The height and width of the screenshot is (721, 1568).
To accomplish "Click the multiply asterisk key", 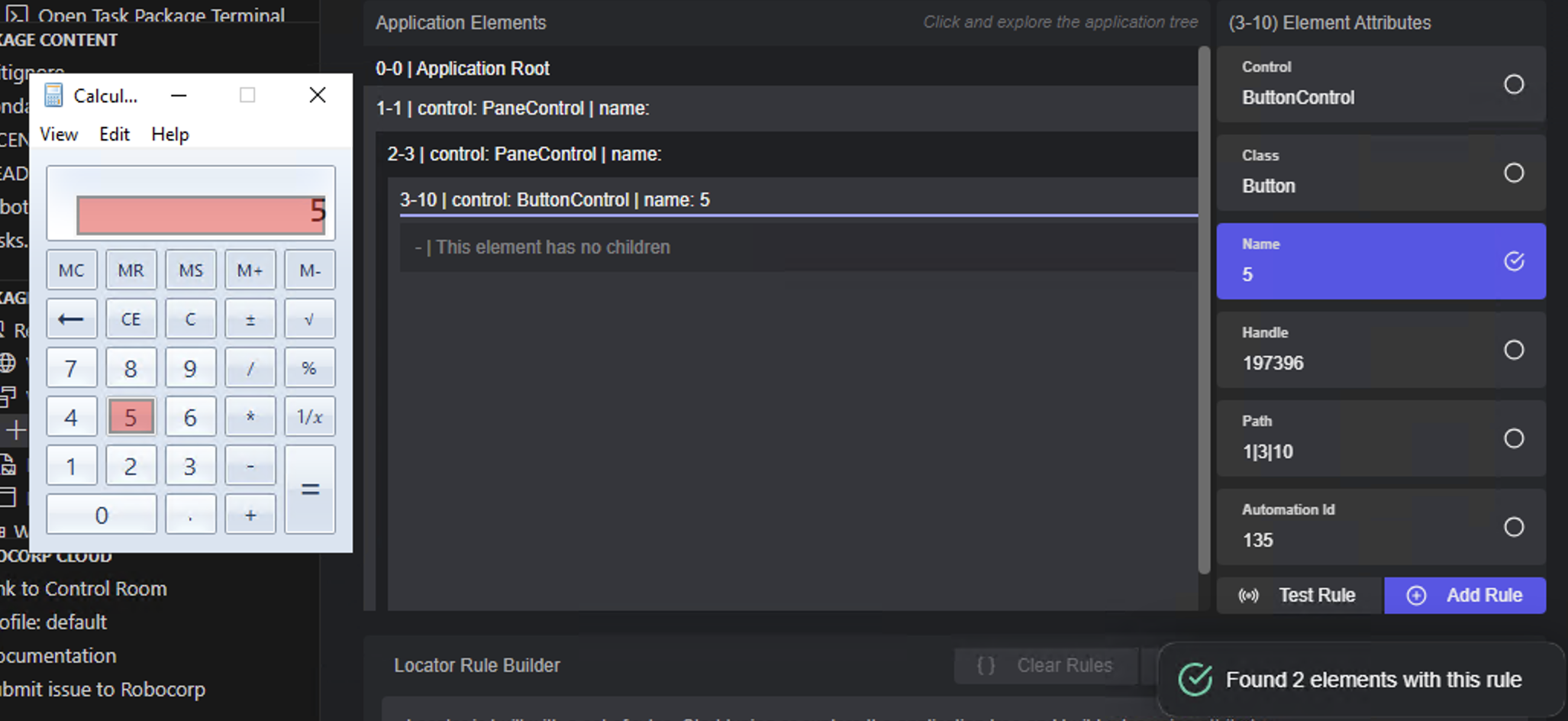I will tap(250, 417).
